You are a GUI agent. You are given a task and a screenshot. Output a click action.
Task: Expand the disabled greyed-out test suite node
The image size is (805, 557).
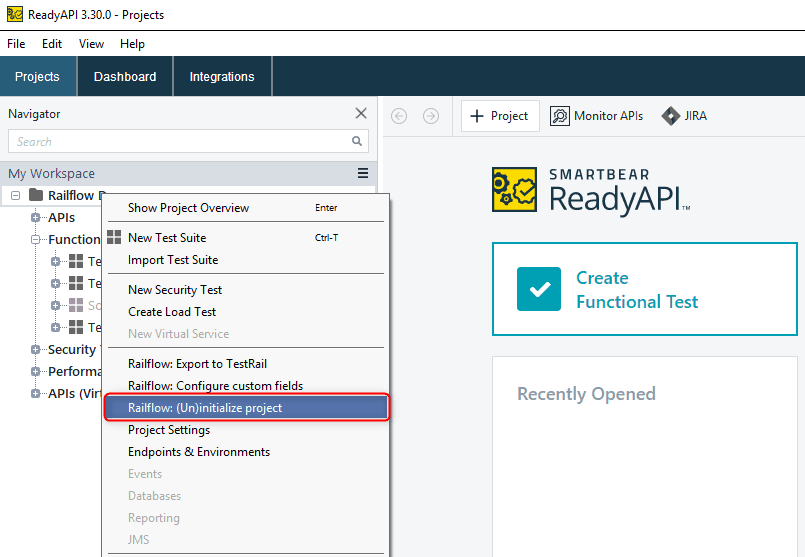tap(55, 305)
